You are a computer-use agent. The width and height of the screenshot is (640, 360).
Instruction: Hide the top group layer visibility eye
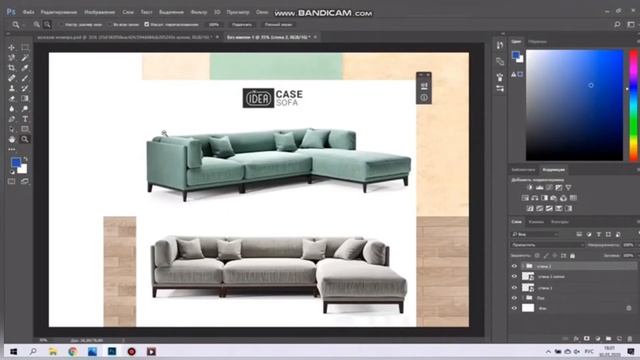coord(514,266)
